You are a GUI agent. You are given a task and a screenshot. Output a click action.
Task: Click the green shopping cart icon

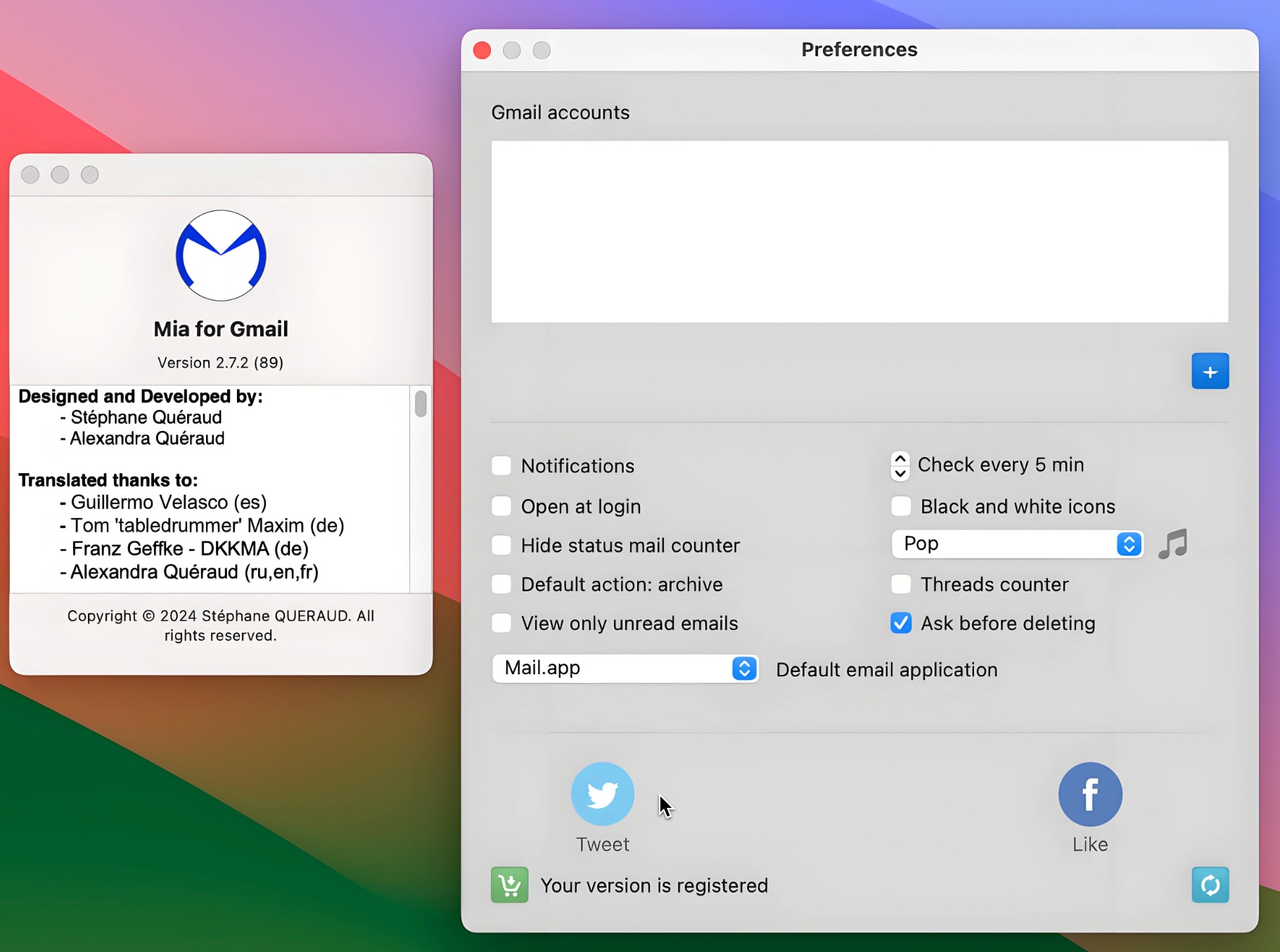tap(509, 885)
